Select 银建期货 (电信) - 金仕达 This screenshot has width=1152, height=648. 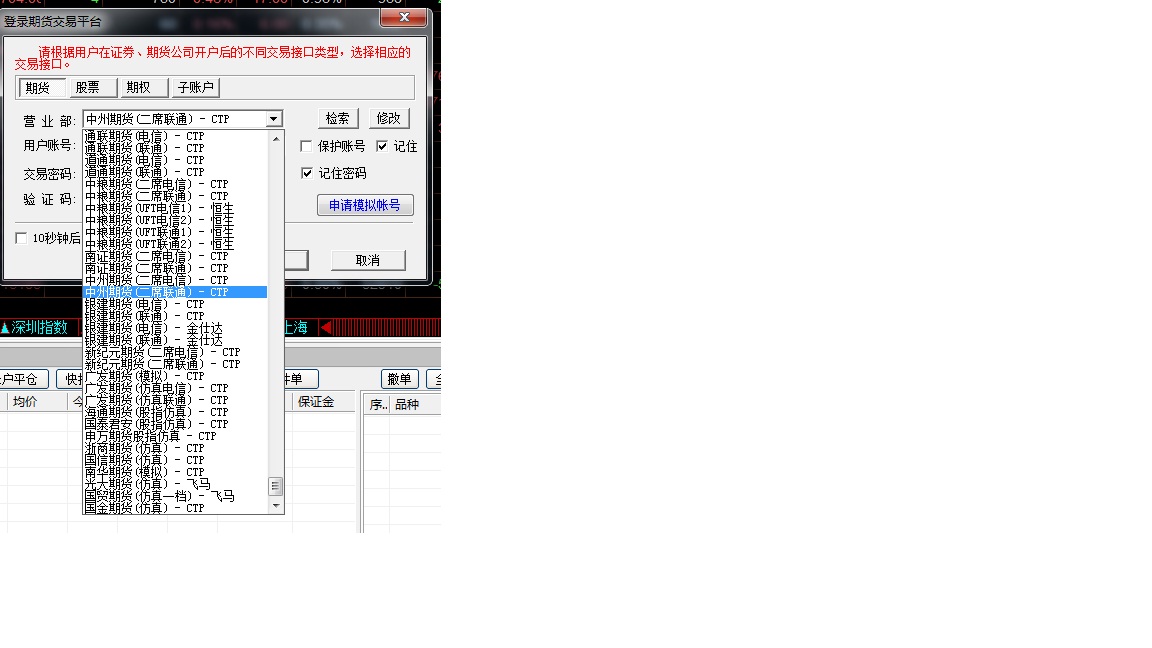click(x=175, y=328)
